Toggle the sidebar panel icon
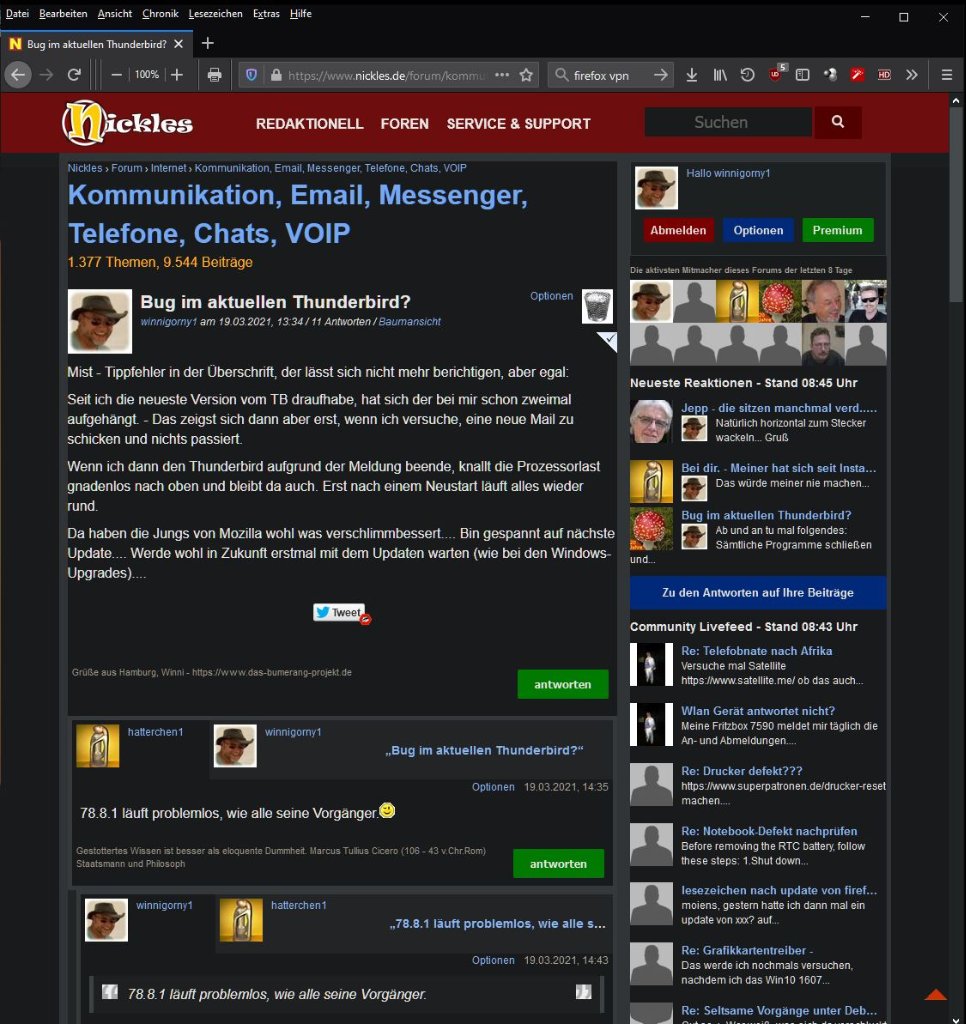The image size is (966, 1024). pyautogui.click(x=802, y=75)
